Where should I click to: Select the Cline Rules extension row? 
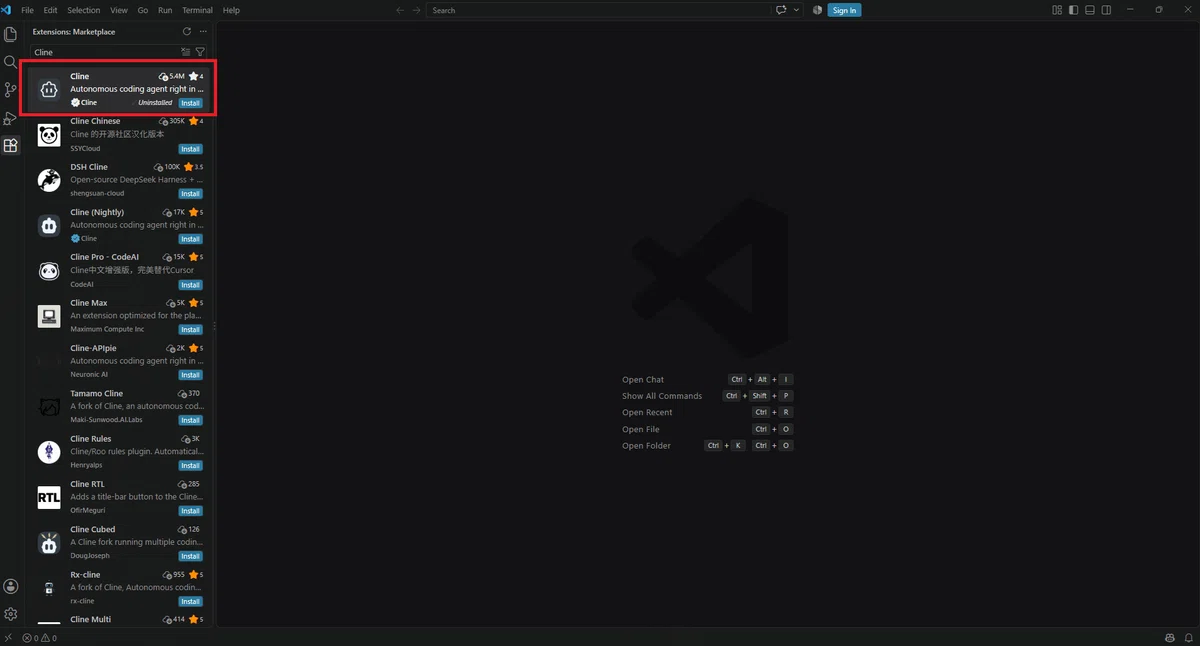[x=120, y=452]
